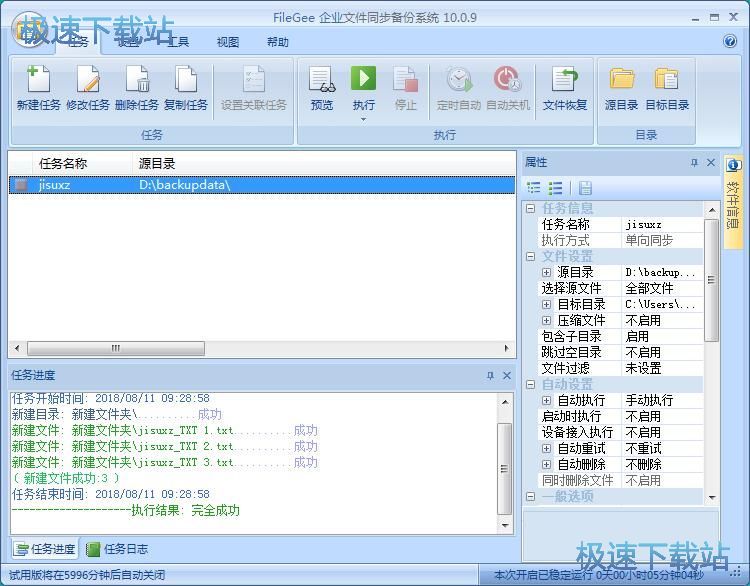Collapse the 任务信息 property group
The width and height of the screenshot is (750, 586).
[530, 209]
